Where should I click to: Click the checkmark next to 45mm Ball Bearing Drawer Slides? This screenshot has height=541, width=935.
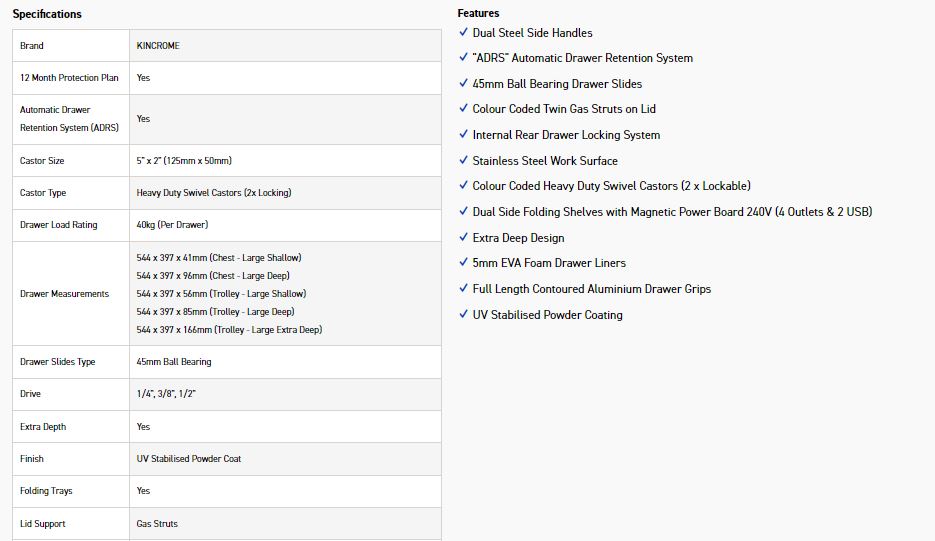463,83
